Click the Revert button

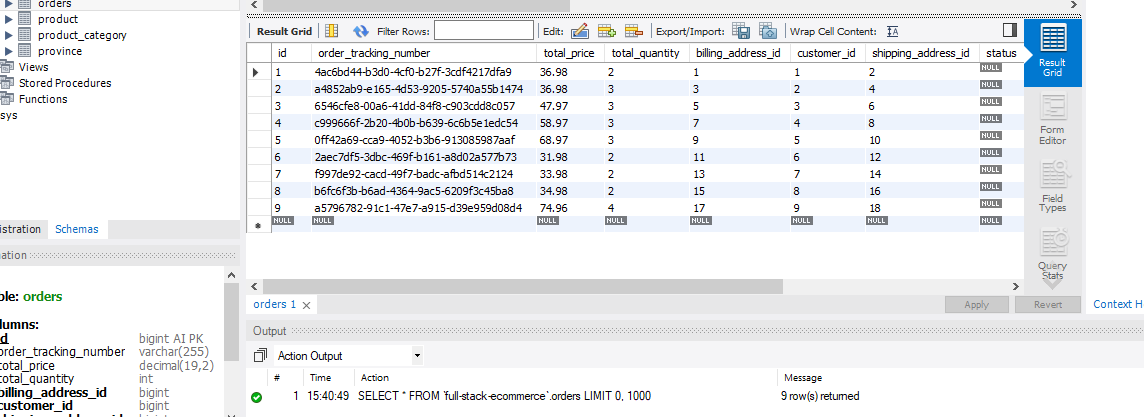pyautogui.click(x=1047, y=305)
